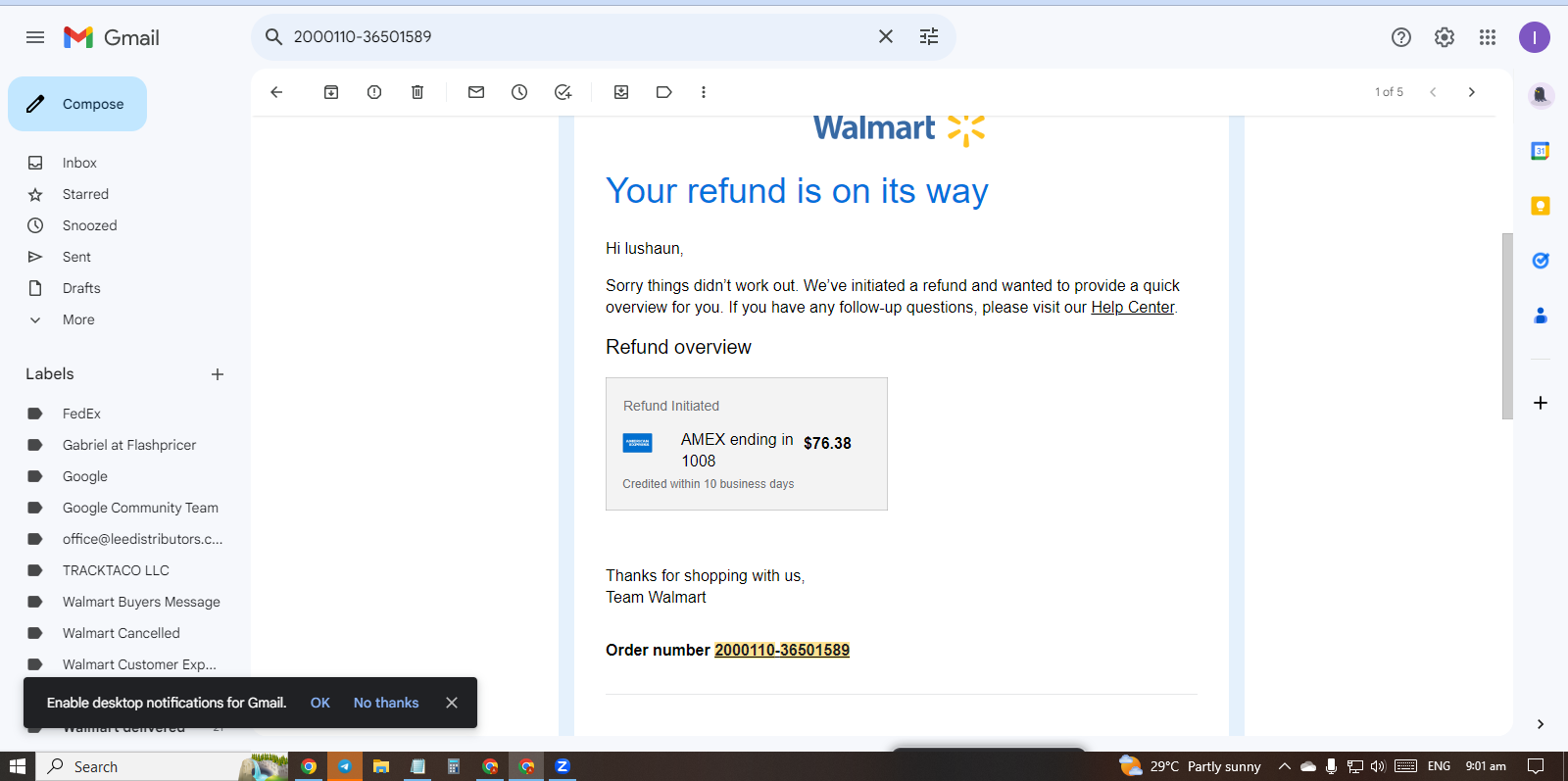Viewport: 1568px width, 781px height.
Task: Go to the older conversation
Action: tap(1472, 92)
